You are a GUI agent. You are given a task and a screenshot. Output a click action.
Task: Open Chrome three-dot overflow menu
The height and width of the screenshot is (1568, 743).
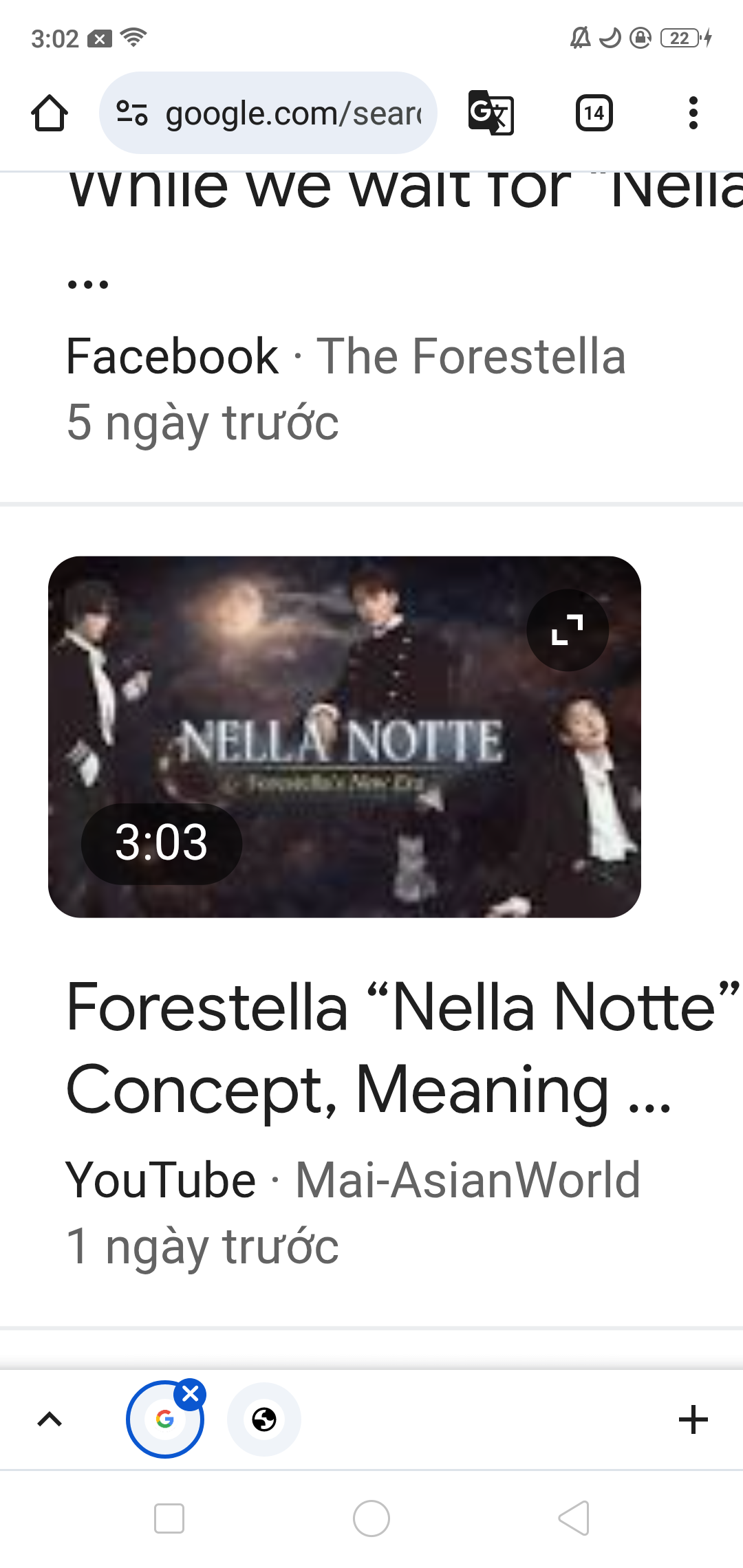point(693,113)
